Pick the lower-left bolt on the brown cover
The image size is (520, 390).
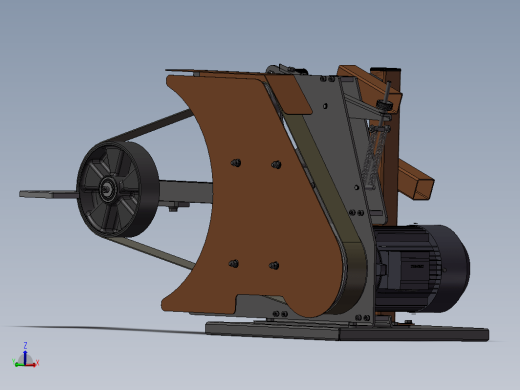tap(234, 264)
